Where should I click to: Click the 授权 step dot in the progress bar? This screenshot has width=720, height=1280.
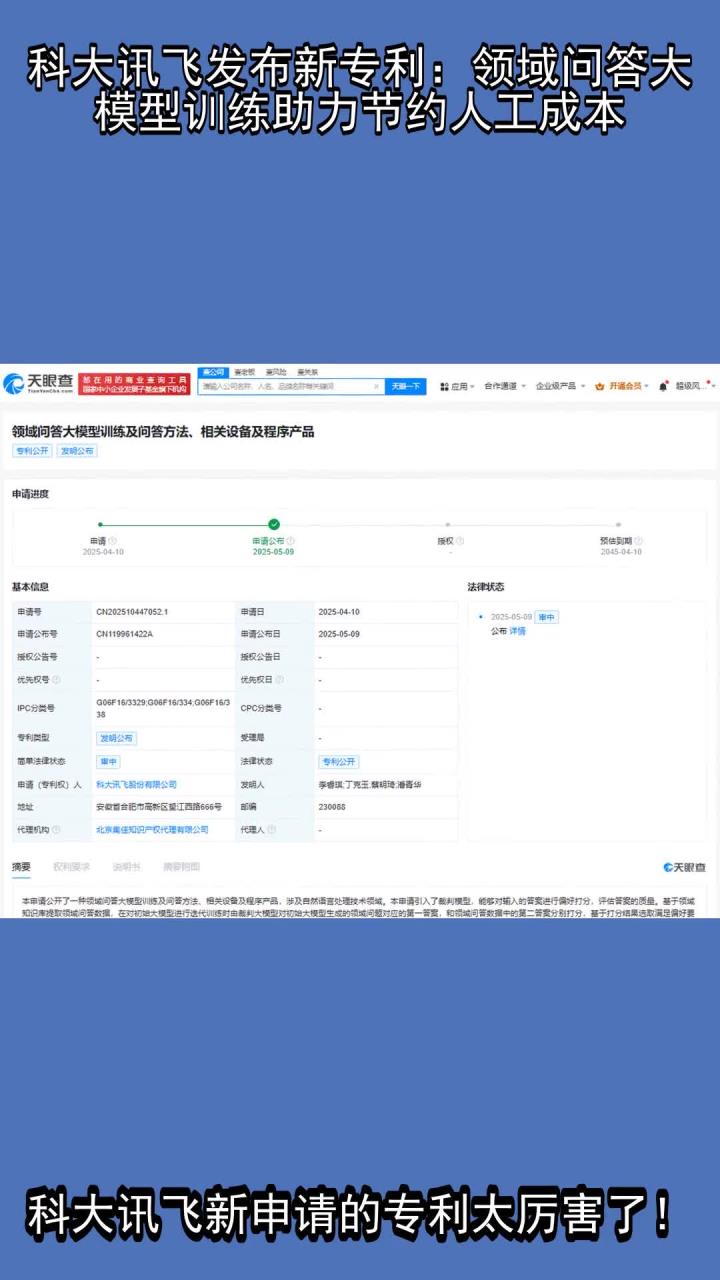coord(447,524)
